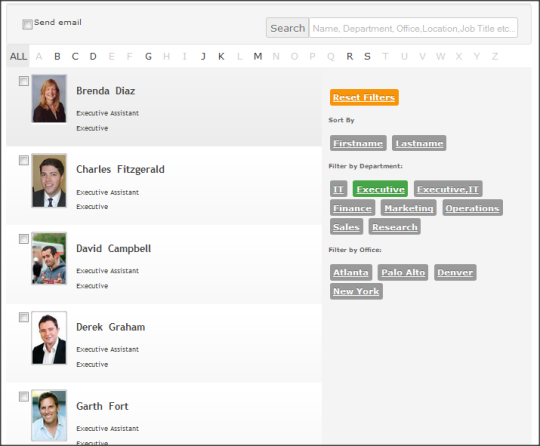Filter directory by letter R
This screenshot has height=446, width=540.
(350, 56)
